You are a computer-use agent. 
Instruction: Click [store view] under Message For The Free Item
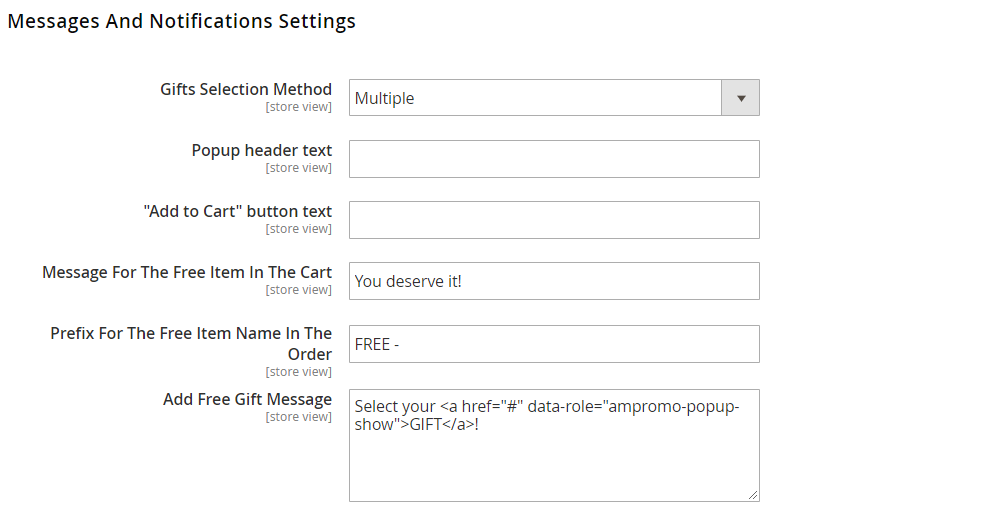[298, 290]
